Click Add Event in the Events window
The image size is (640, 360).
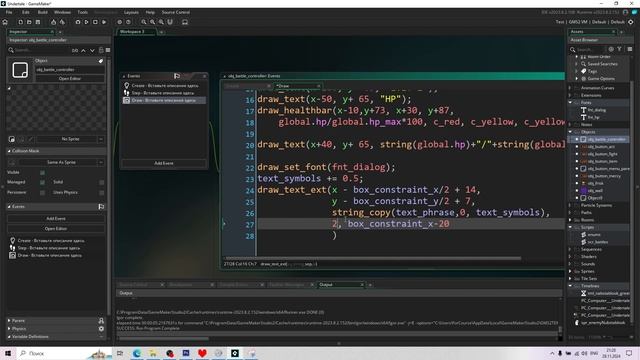click(164, 163)
